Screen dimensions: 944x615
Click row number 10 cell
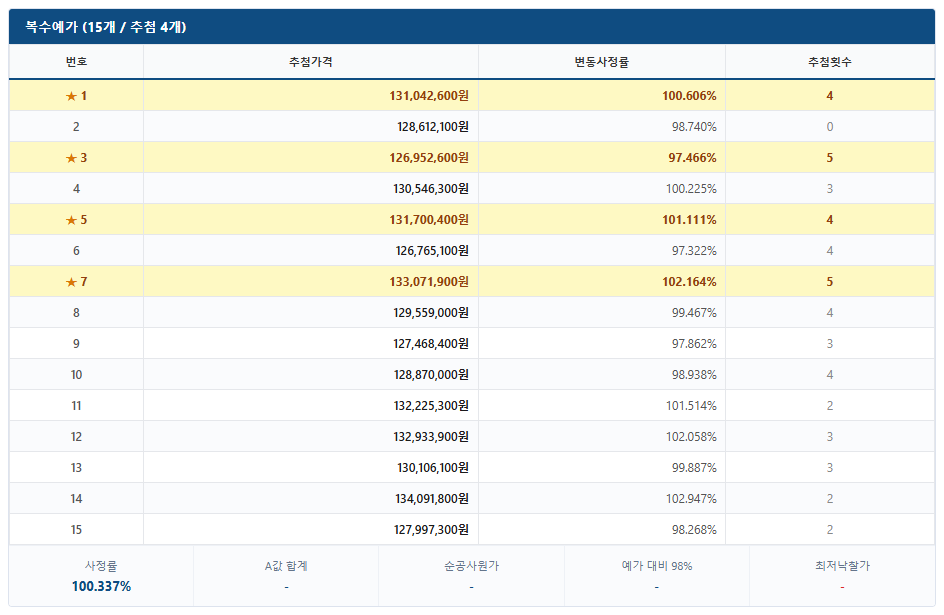pos(76,375)
